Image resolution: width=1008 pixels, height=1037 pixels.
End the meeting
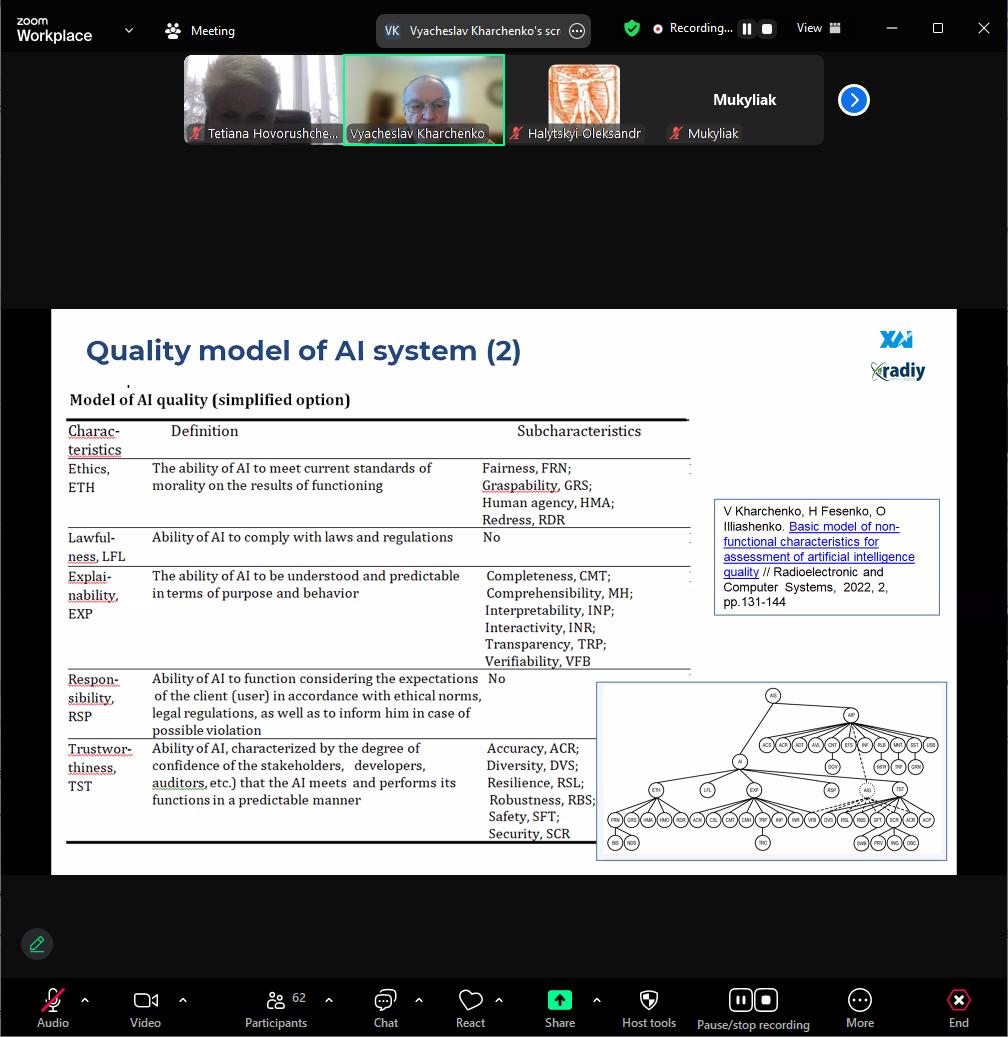click(958, 1008)
